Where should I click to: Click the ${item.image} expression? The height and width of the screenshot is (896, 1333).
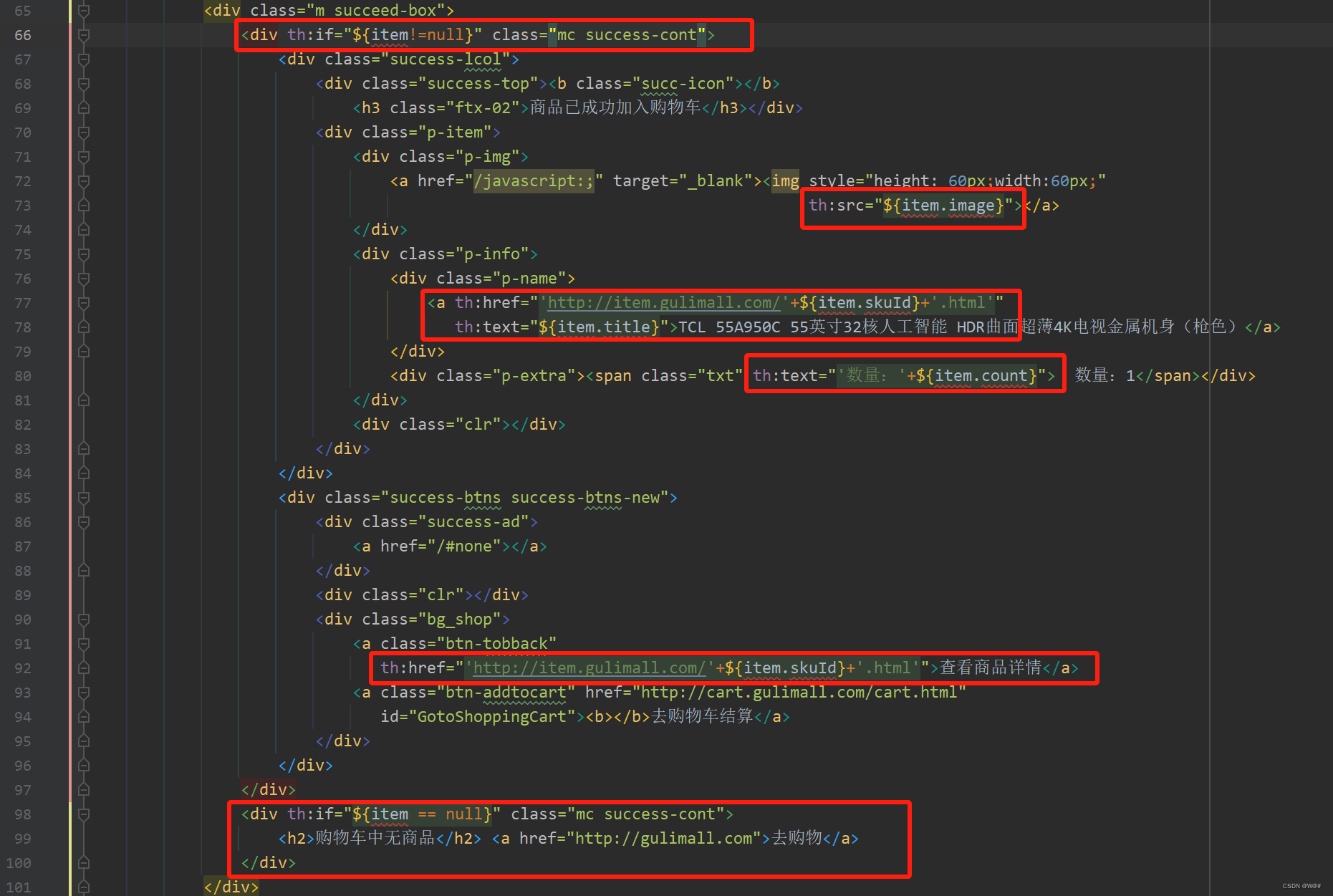coord(943,206)
